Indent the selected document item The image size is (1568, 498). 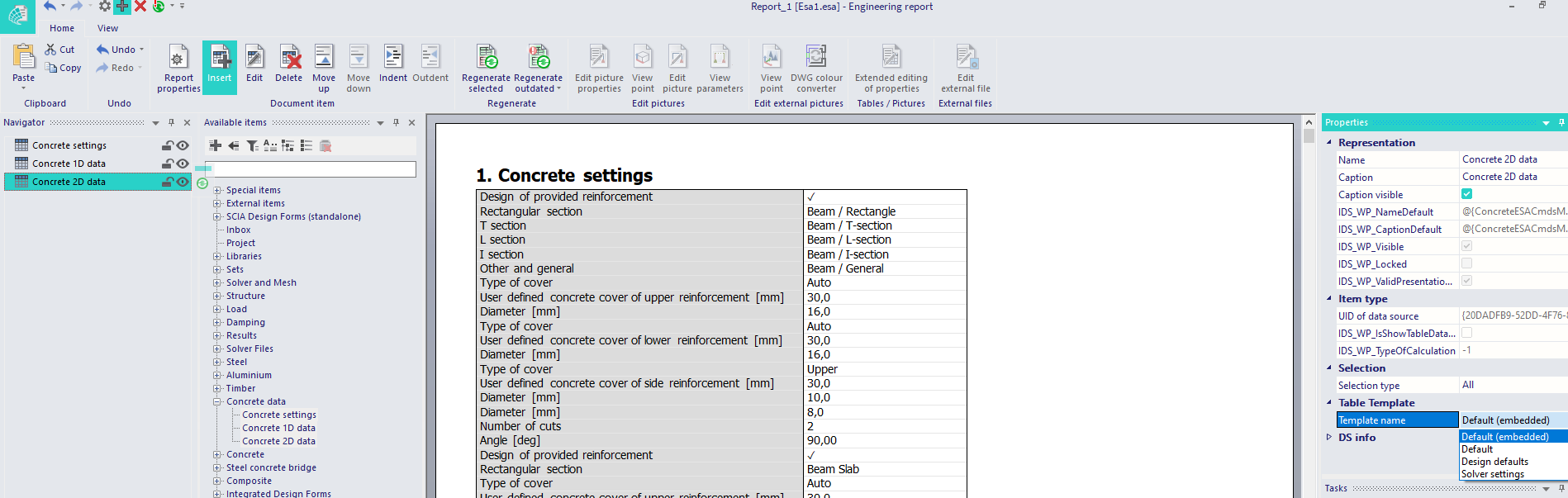pos(393,64)
